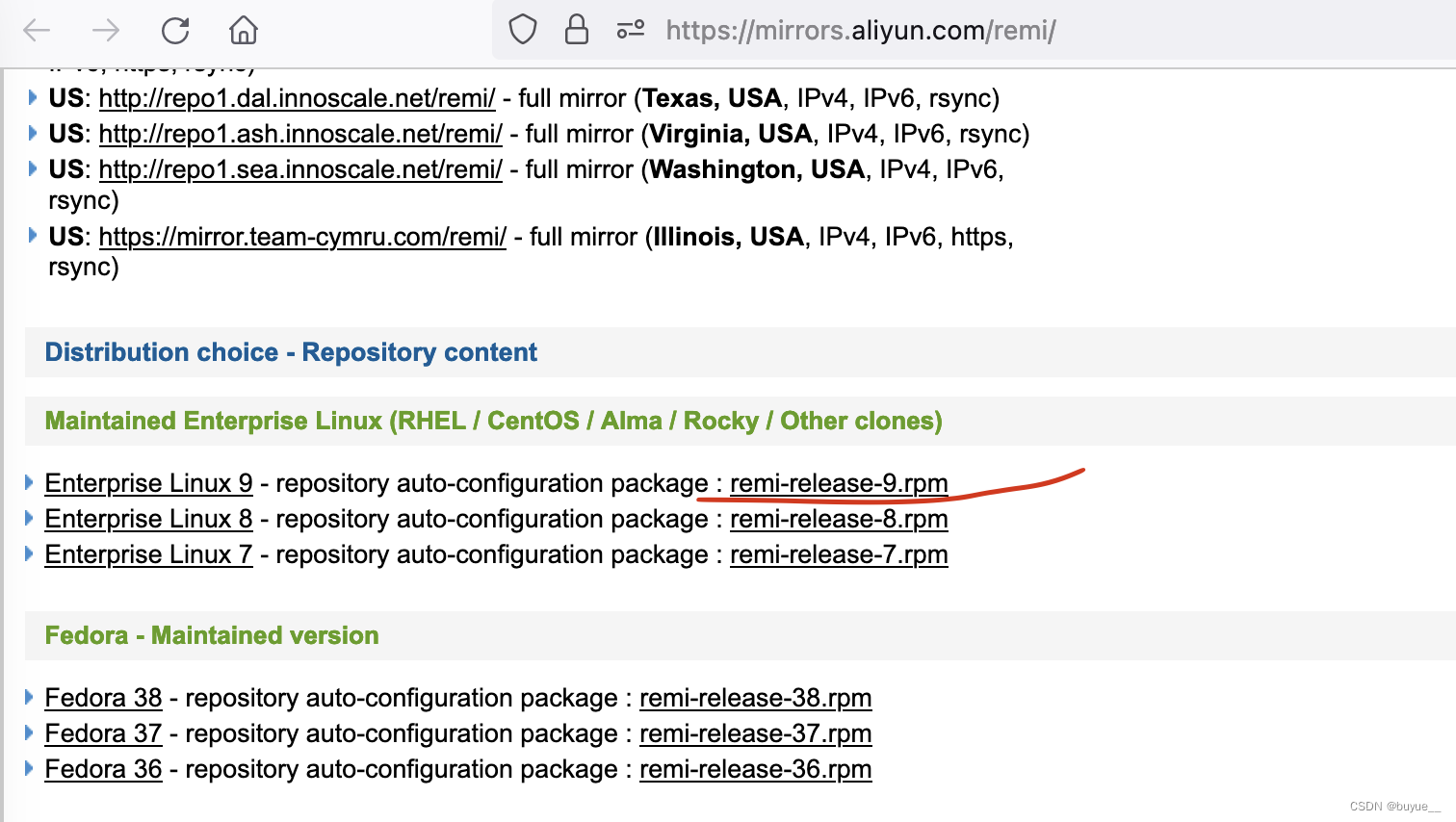Click the Illinois, USA mirror location text
This screenshot has height=822, width=1456.
729,237
